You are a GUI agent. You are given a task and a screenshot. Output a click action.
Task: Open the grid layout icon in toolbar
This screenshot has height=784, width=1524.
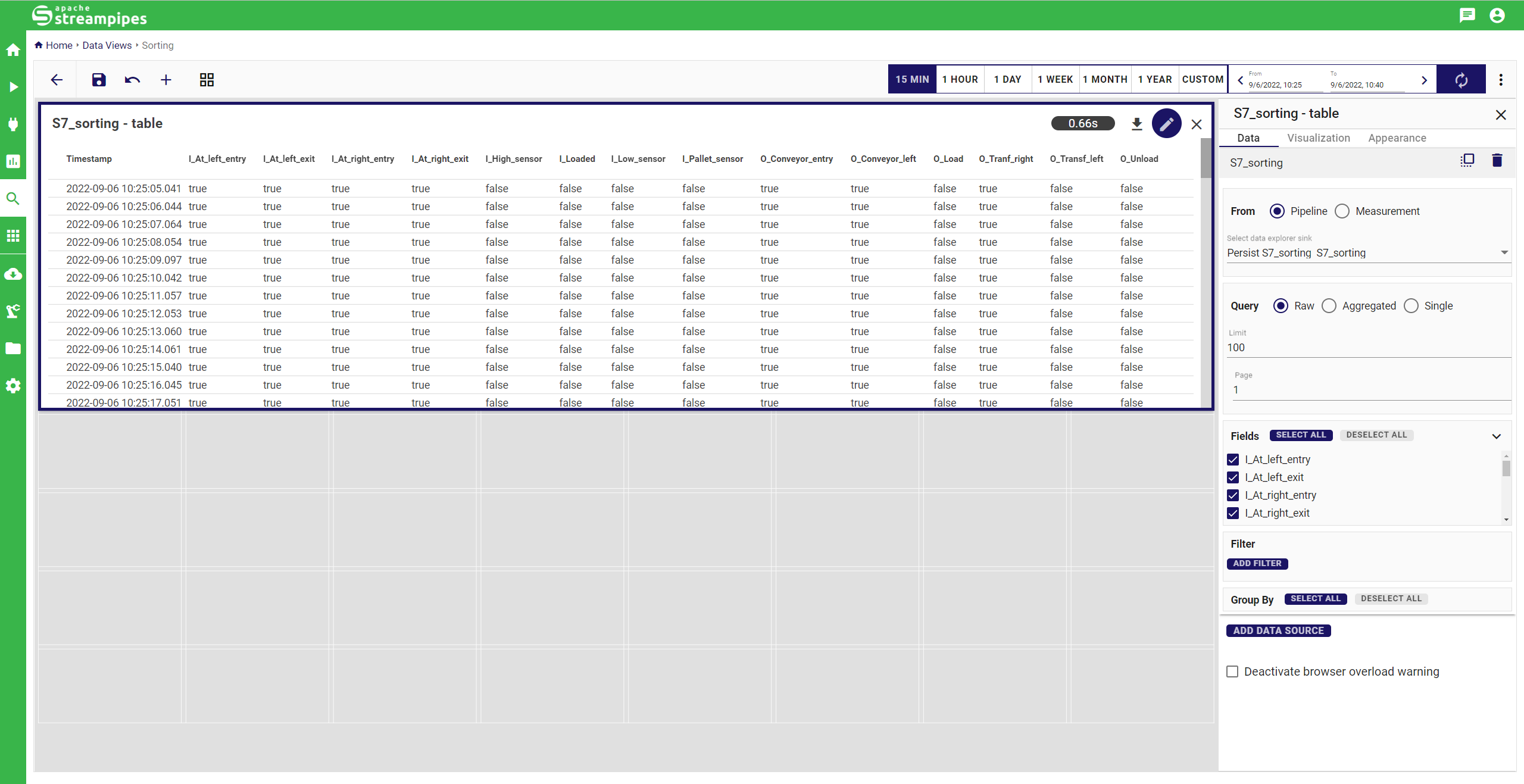click(207, 80)
